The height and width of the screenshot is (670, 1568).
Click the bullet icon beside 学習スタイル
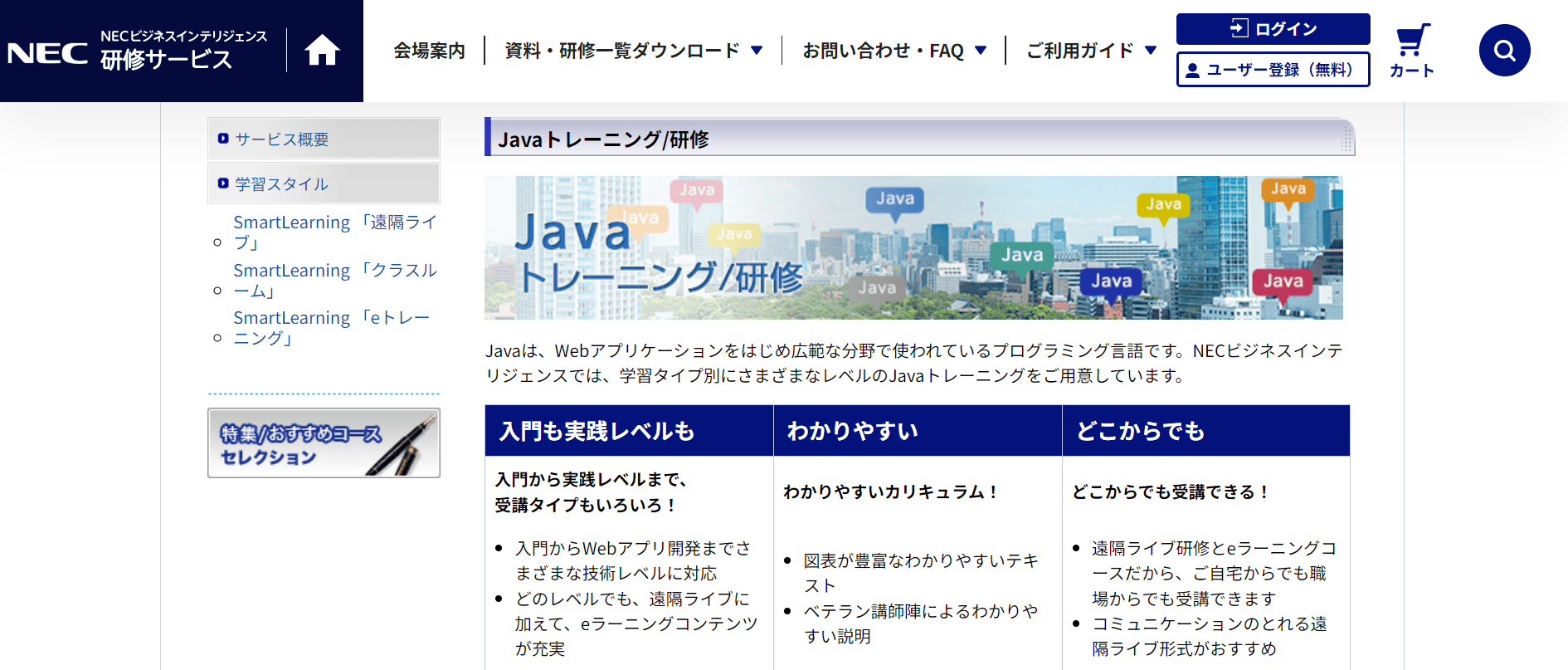coord(223,183)
